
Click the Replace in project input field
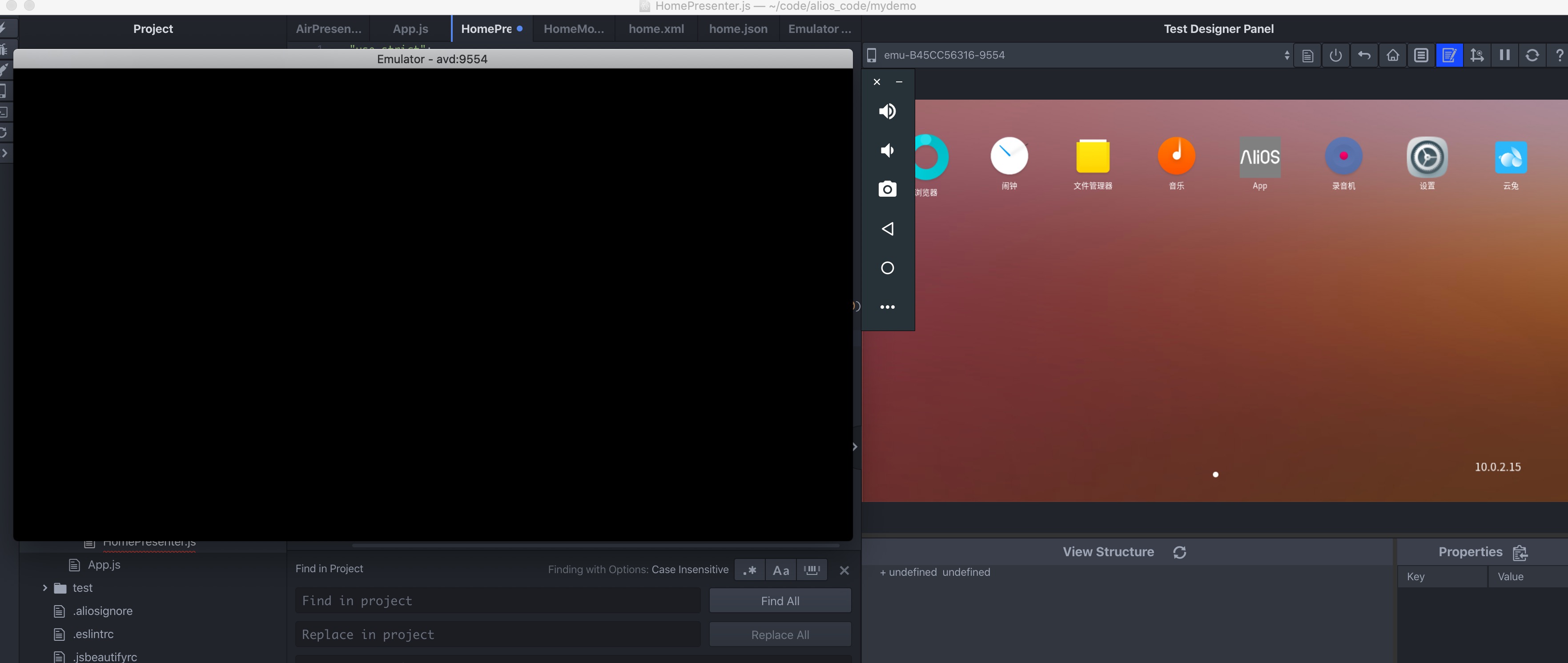(498, 635)
